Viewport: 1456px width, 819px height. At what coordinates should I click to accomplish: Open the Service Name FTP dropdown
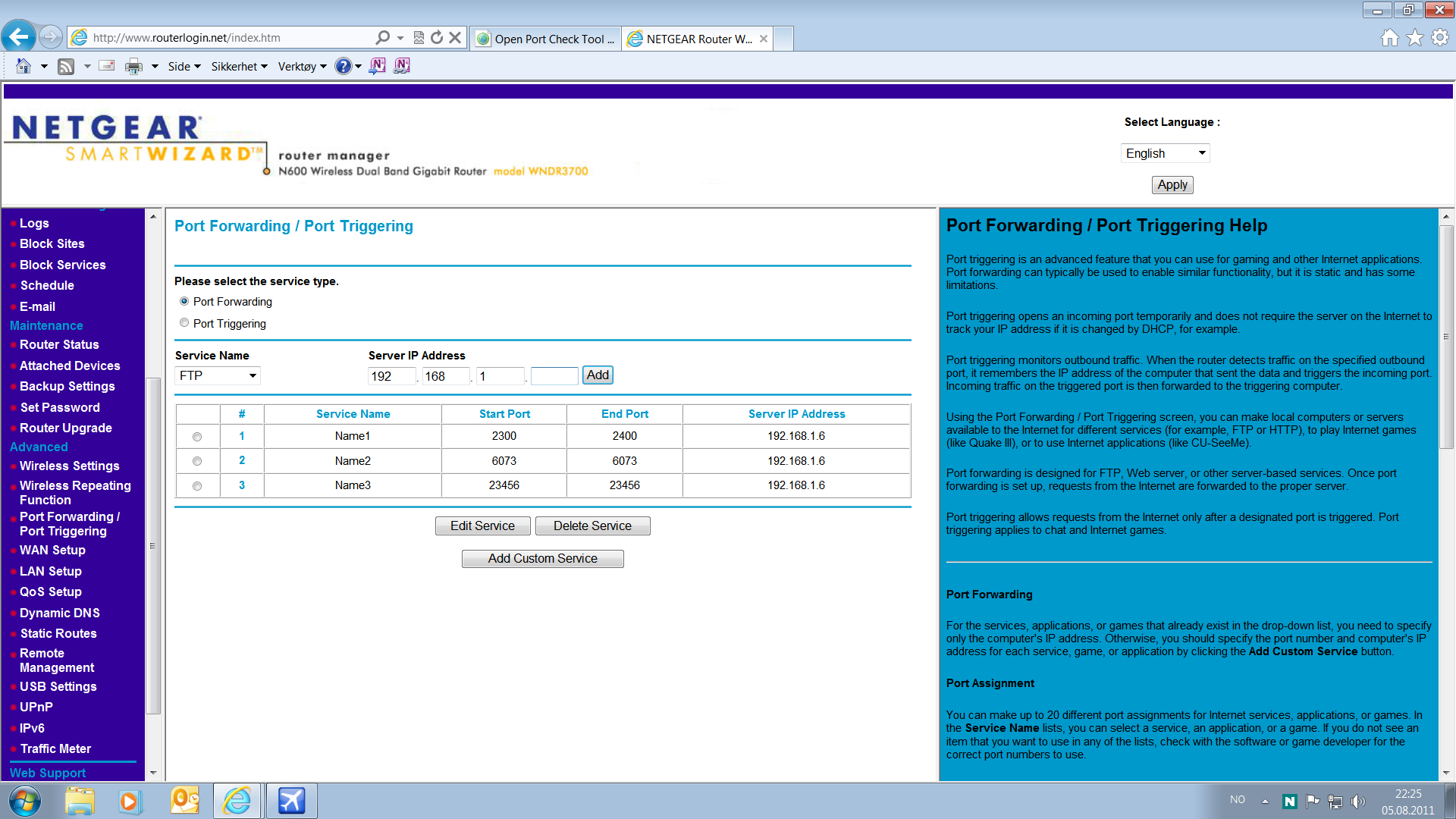click(x=218, y=375)
